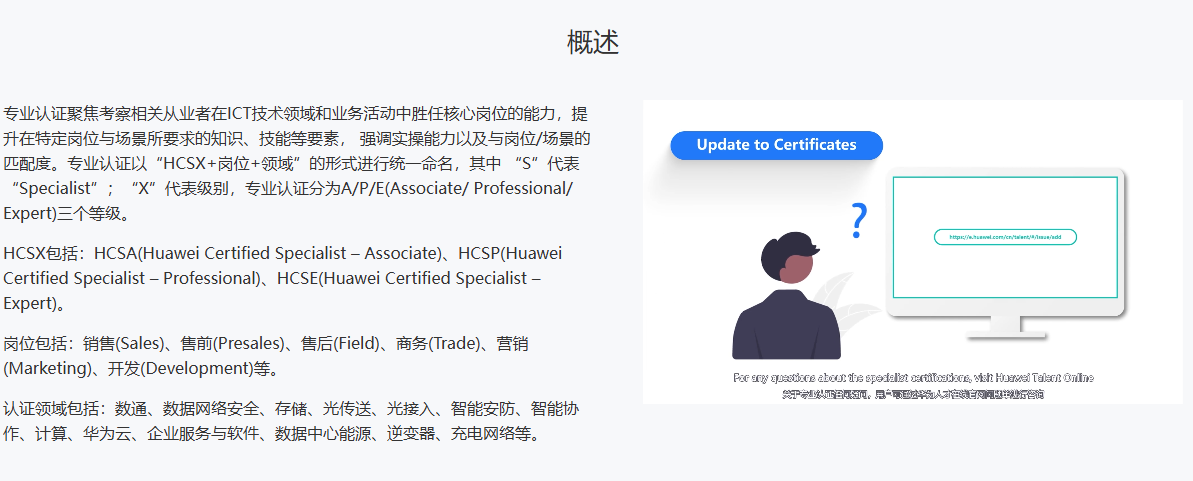Click the huawei.com talent URL field
Screen dimensions: 1193x481
point(1005,237)
